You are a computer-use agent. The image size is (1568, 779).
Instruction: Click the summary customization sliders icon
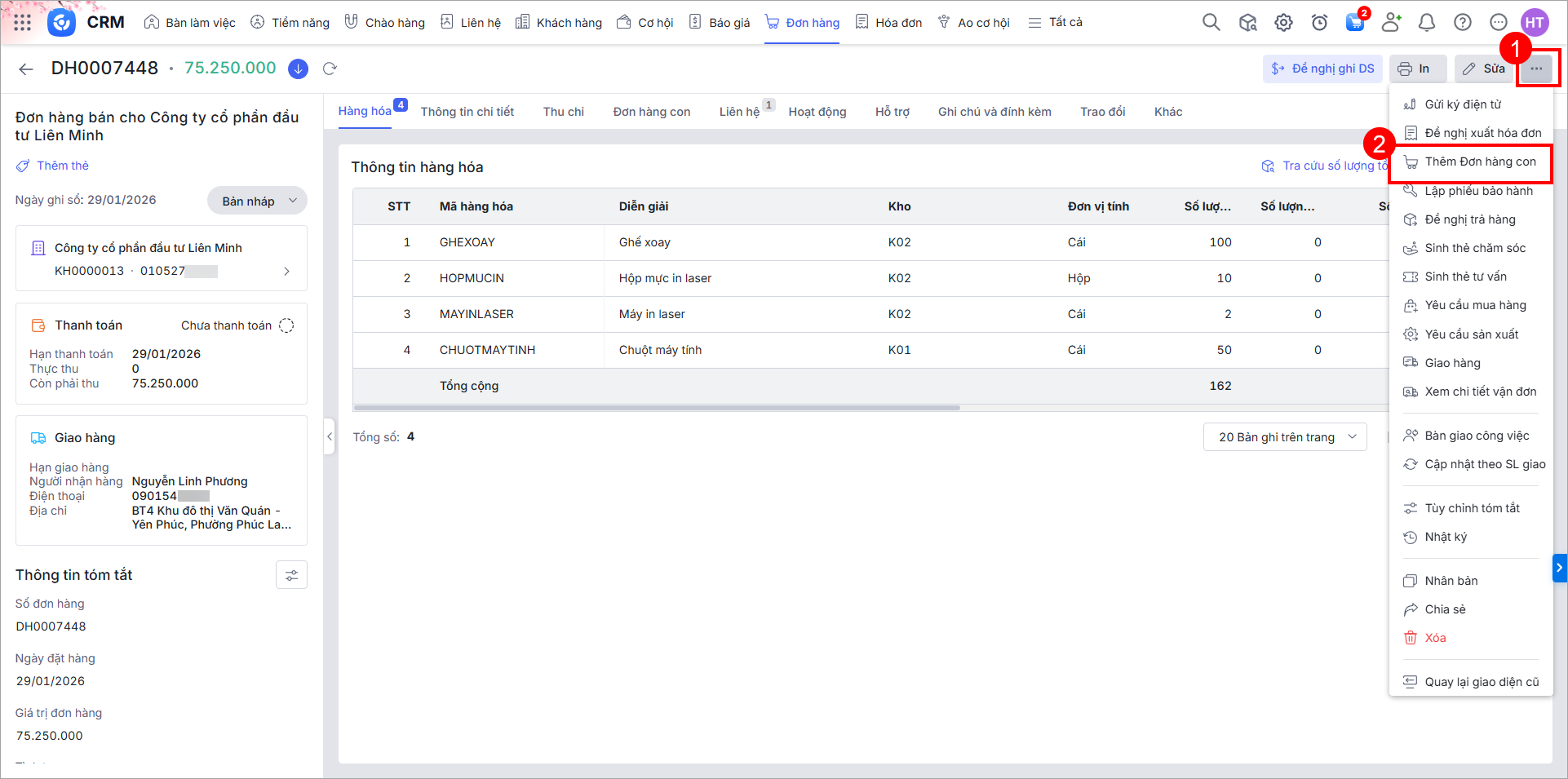pos(291,576)
